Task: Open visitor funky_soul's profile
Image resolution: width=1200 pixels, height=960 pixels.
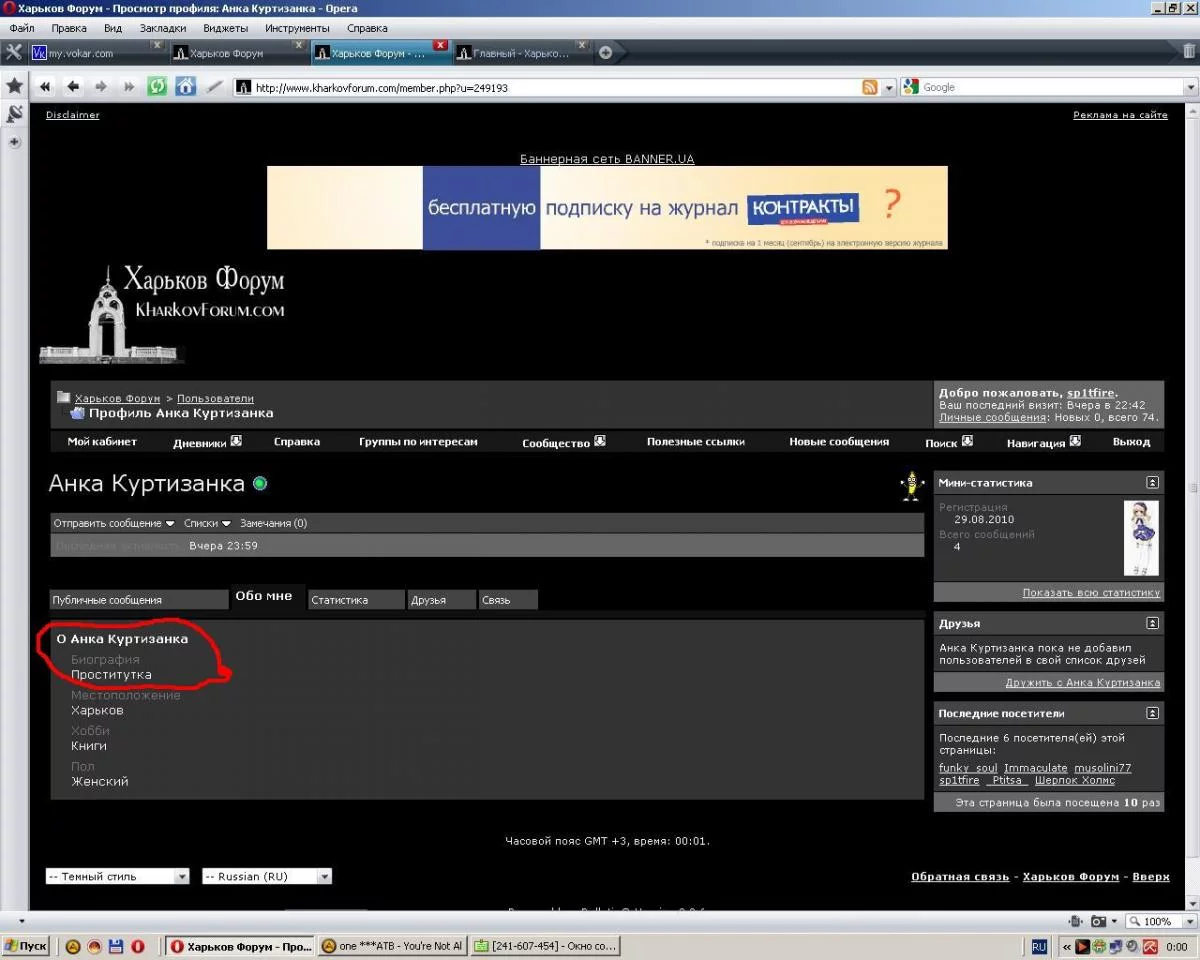Action: coord(968,768)
